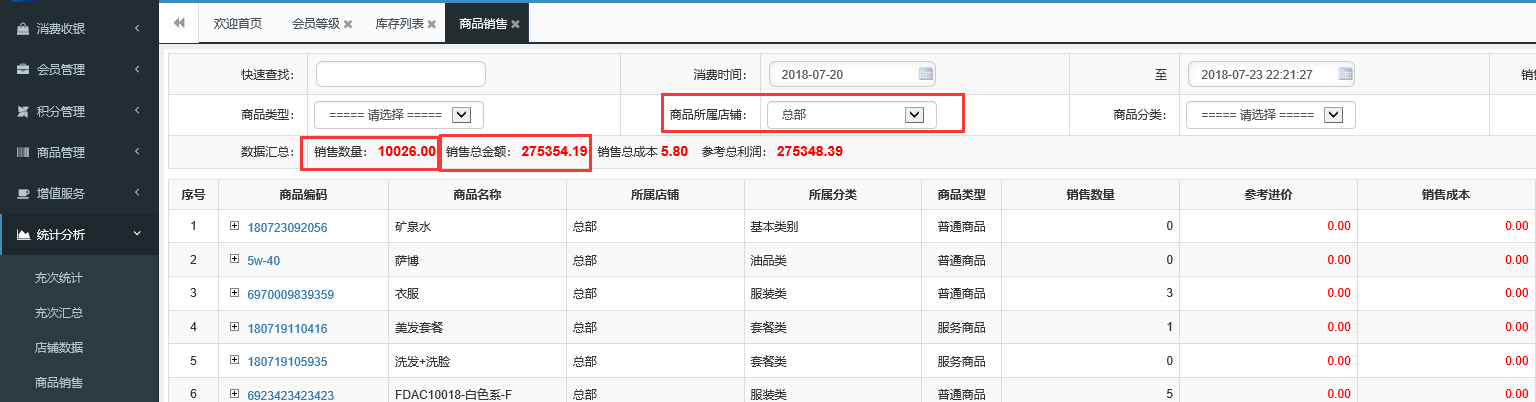
Task: Open product code 5w-40 link
Action: pos(264,260)
